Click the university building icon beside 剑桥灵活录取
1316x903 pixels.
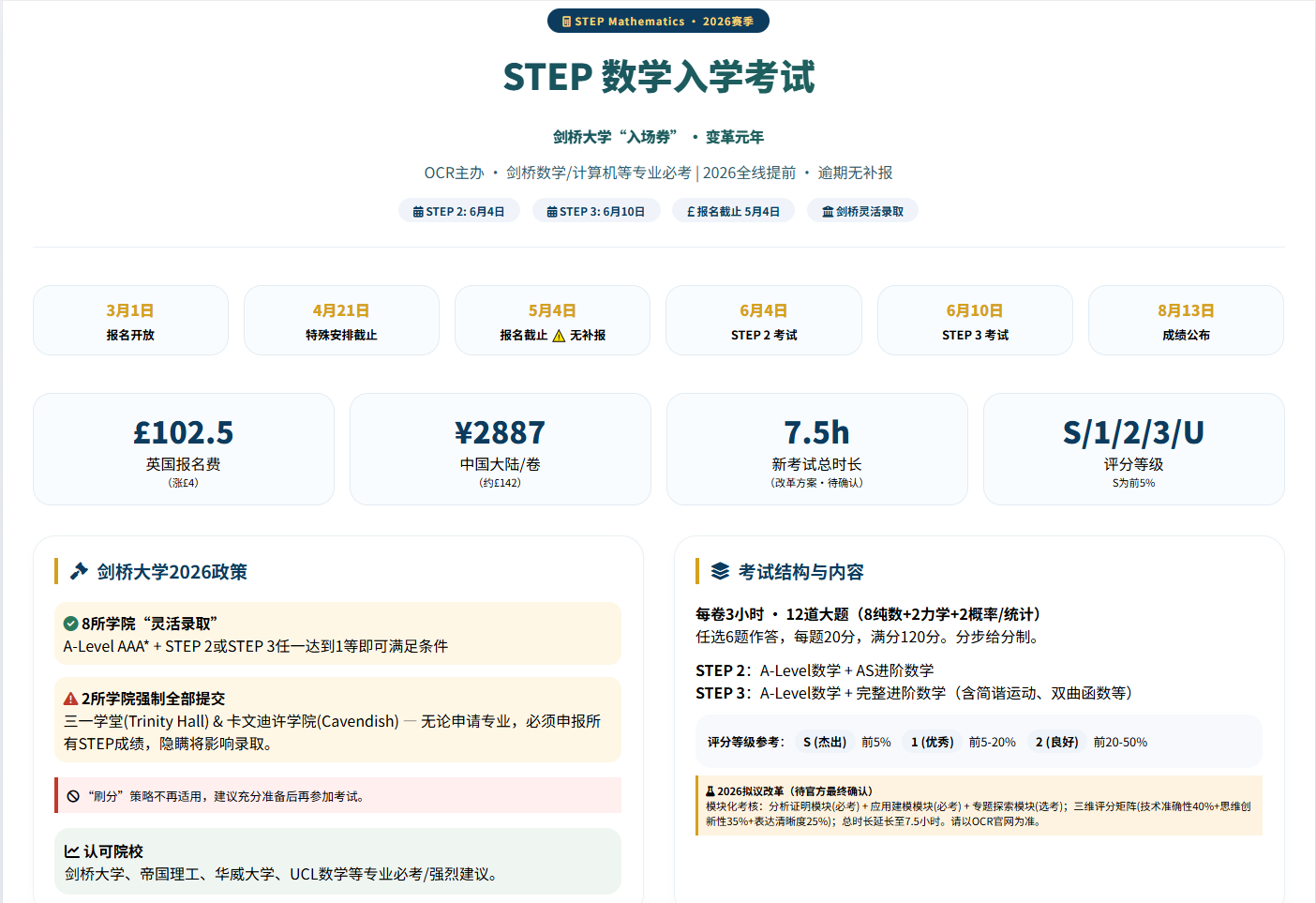828,212
